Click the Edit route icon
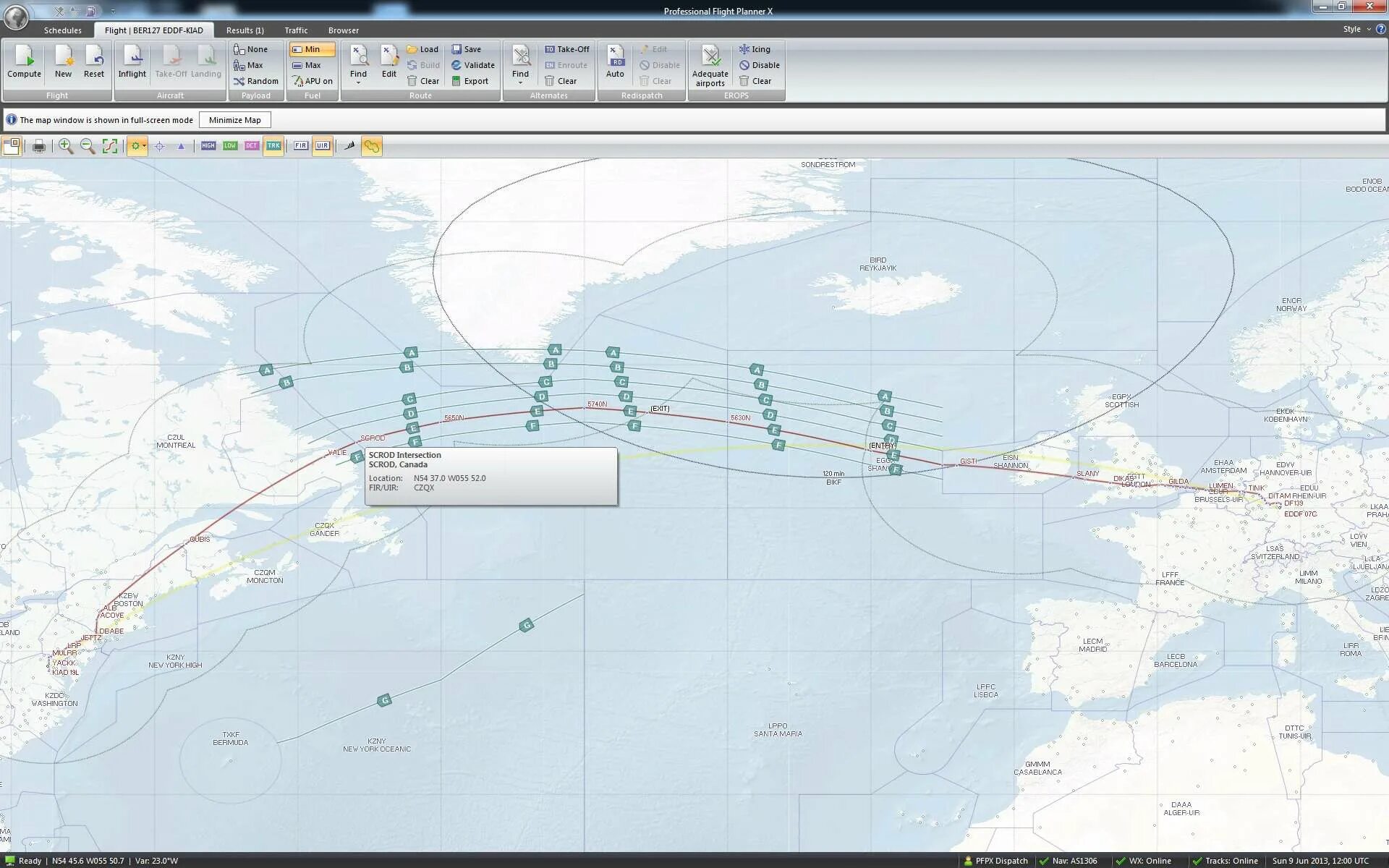This screenshot has height=868, width=1389. click(388, 64)
